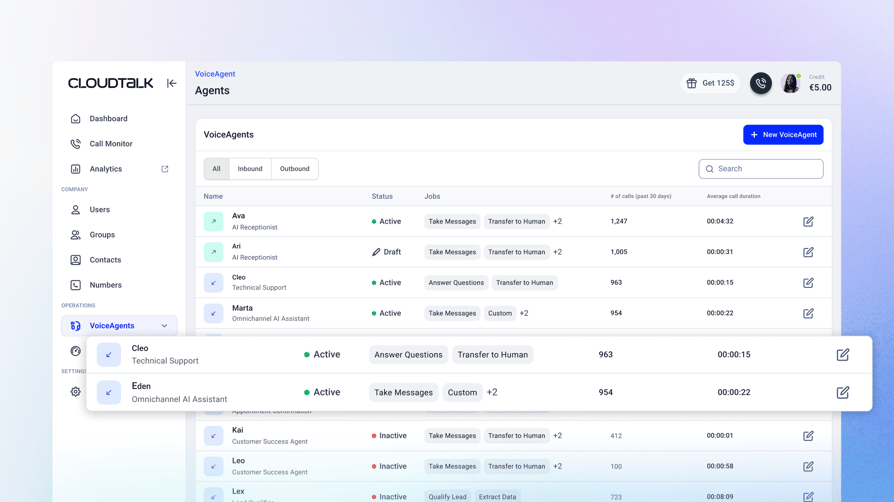This screenshot has height=502, width=894.
Task: Click the Marta inbound arrow icon
Action: (213, 313)
